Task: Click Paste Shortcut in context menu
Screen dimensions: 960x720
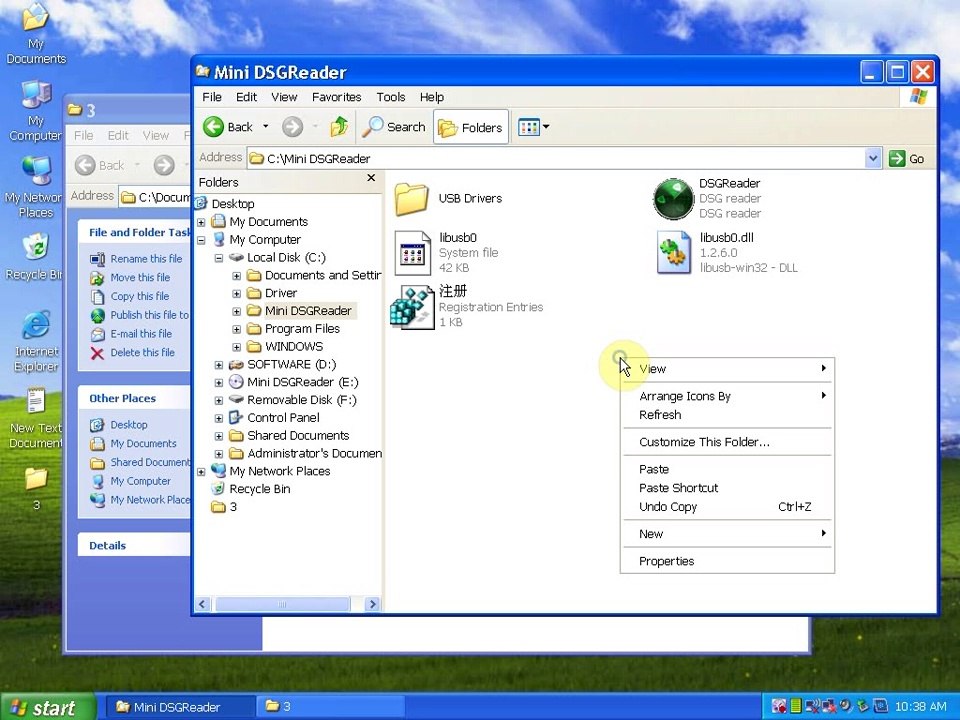Action: tap(727, 488)
